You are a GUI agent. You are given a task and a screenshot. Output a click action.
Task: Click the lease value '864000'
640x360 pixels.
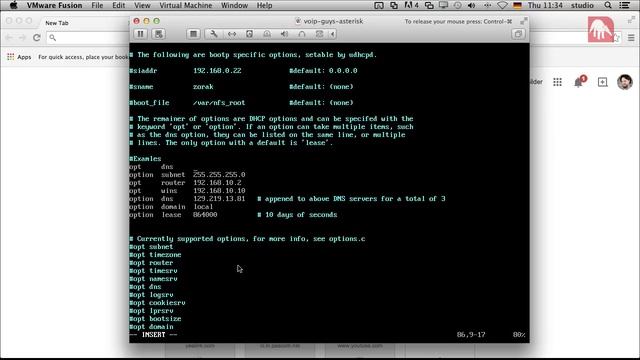pos(205,215)
